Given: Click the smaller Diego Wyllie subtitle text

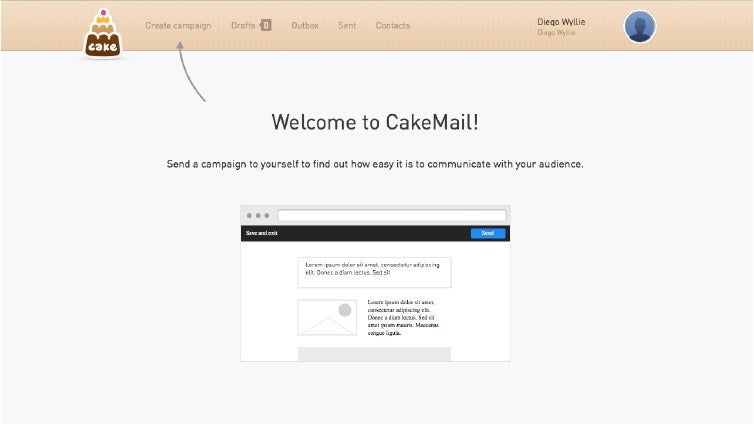Looking at the screenshot, I should pyautogui.click(x=556, y=33).
